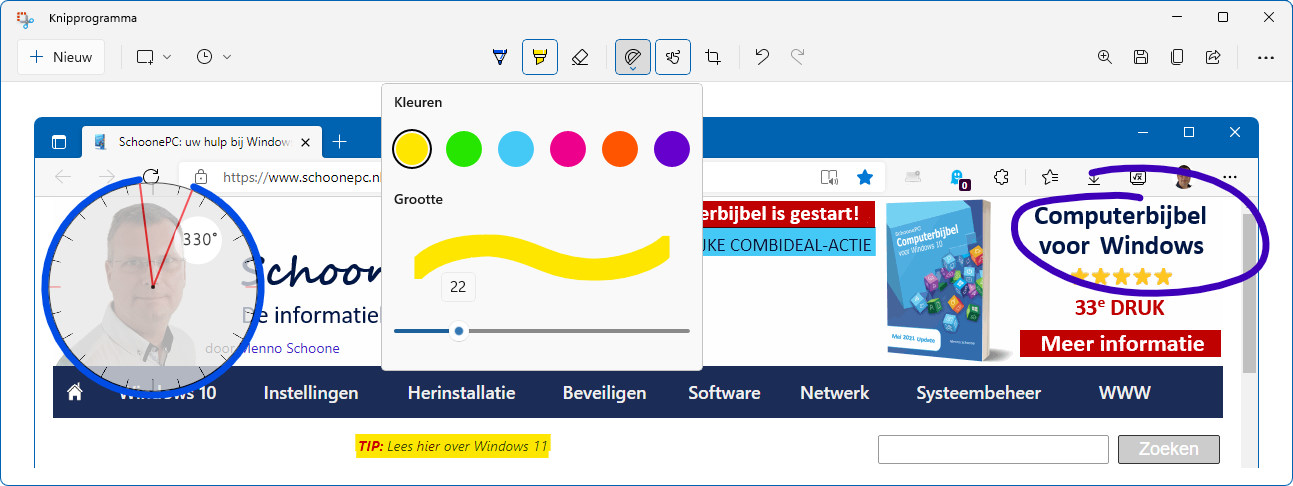
Task: Click the blue favorites star in address bar
Action: click(865, 177)
